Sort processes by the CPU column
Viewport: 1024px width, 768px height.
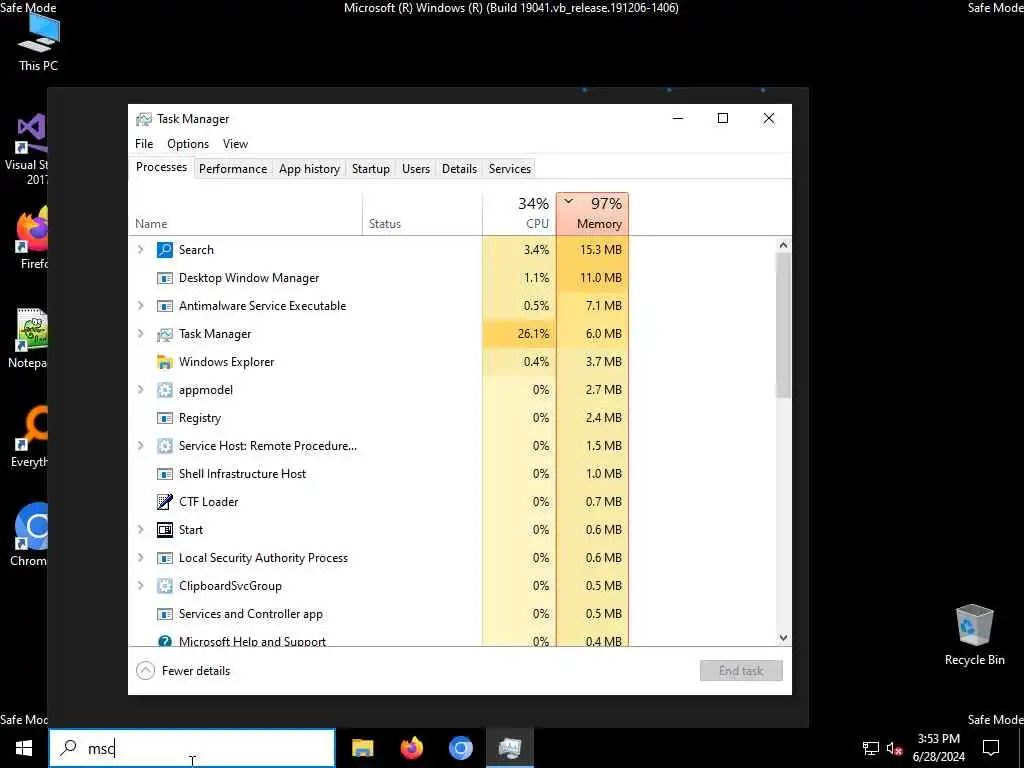point(519,214)
